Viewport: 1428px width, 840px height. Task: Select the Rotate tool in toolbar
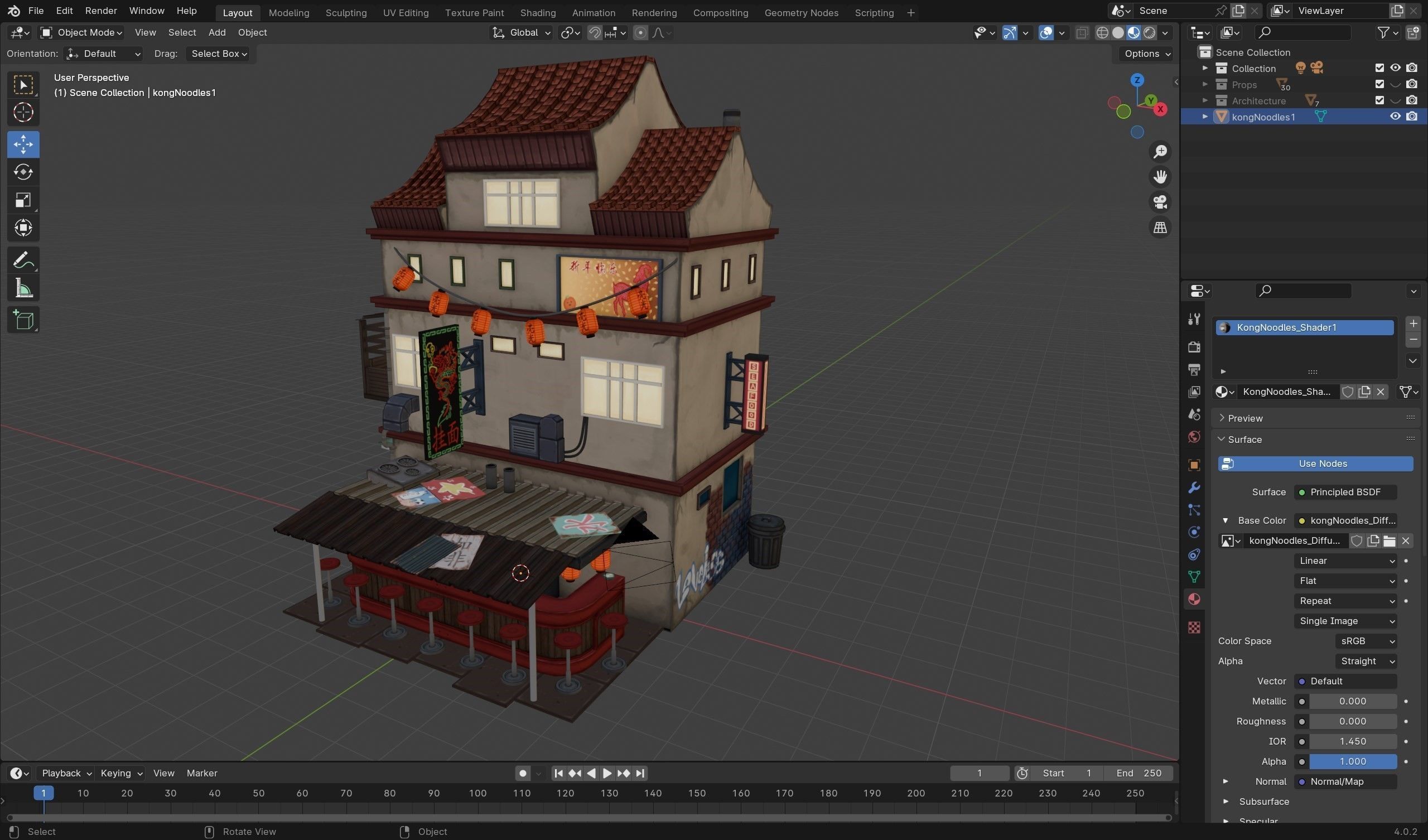click(23, 172)
